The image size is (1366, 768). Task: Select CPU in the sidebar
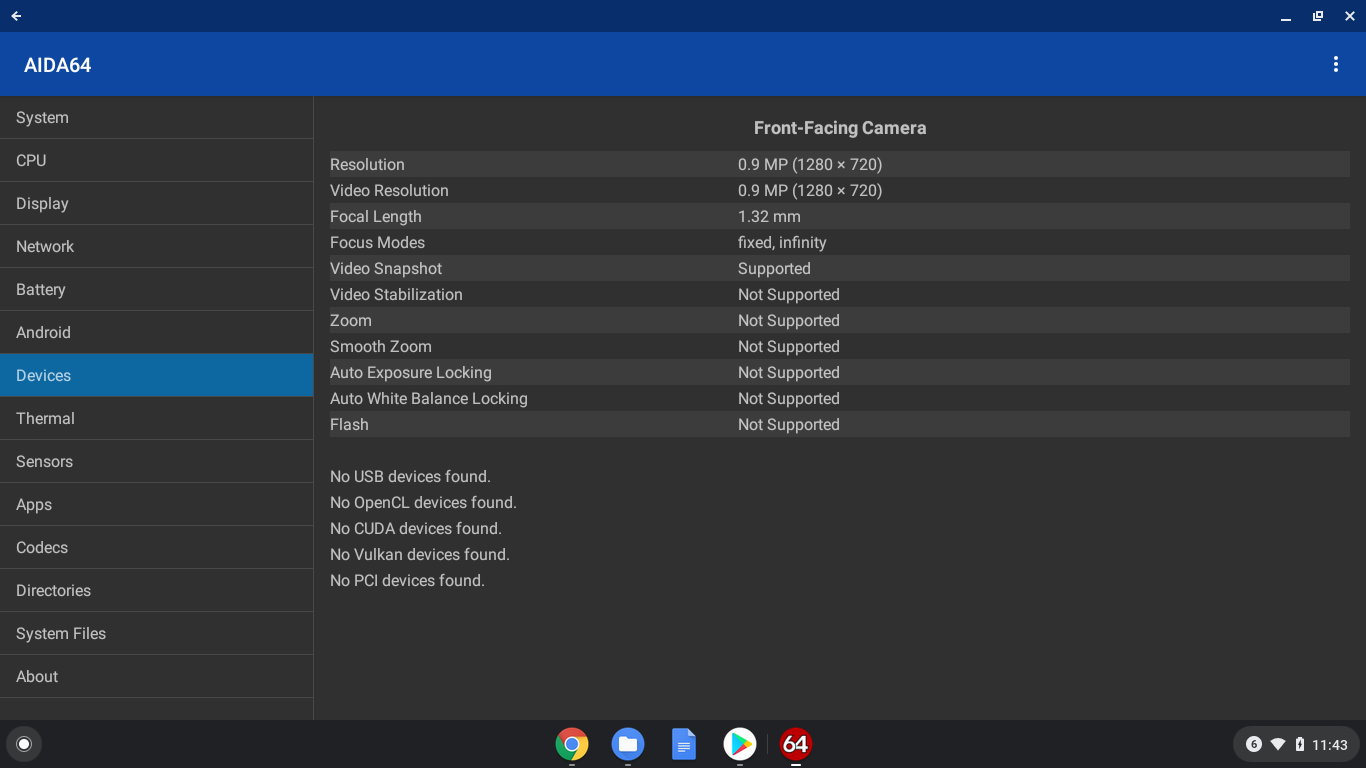(x=157, y=161)
